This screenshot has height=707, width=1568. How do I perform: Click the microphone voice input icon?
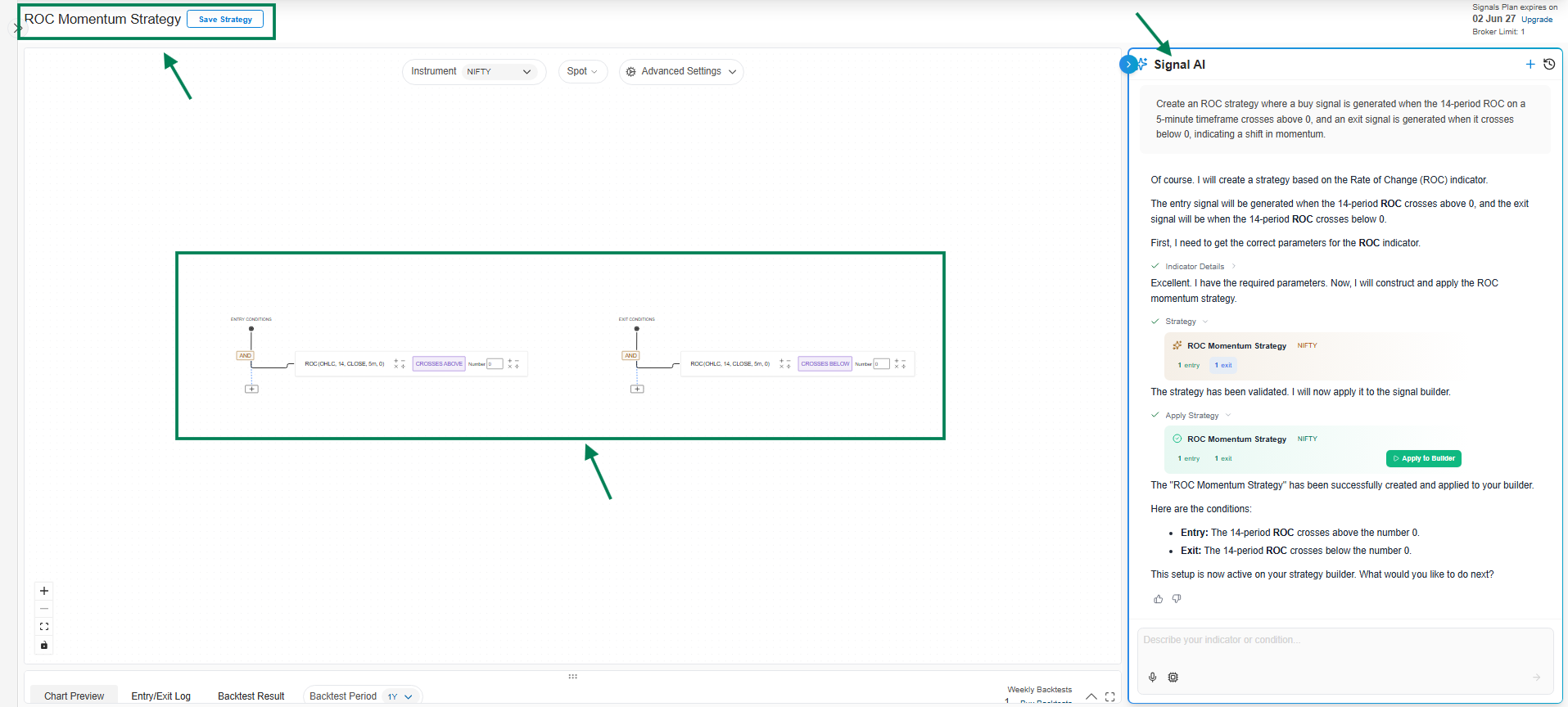tap(1153, 678)
